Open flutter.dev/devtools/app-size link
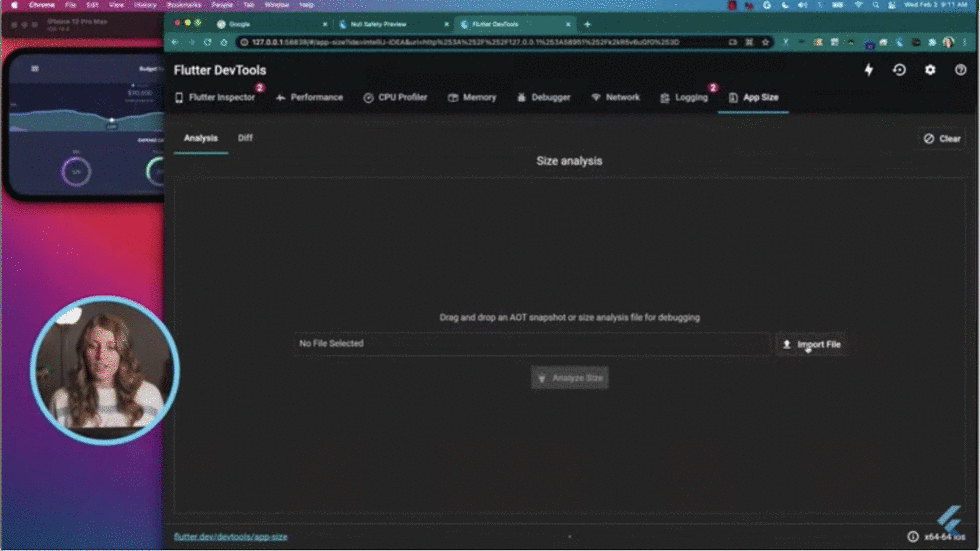Viewport: 980px width, 551px height. [231, 537]
